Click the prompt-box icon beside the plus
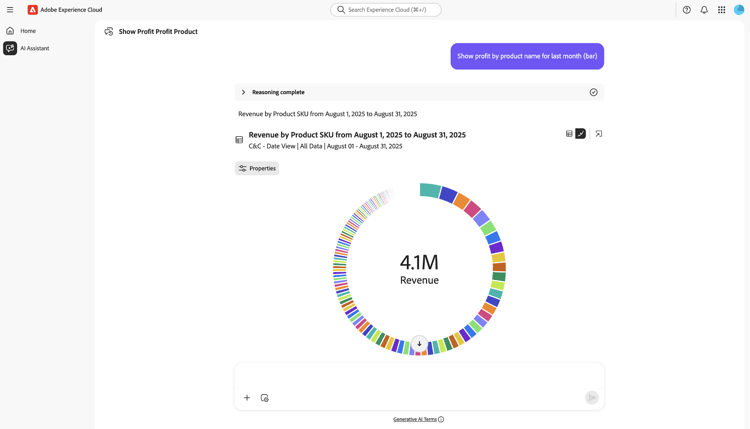This screenshot has width=750, height=429. pyautogui.click(x=265, y=398)
